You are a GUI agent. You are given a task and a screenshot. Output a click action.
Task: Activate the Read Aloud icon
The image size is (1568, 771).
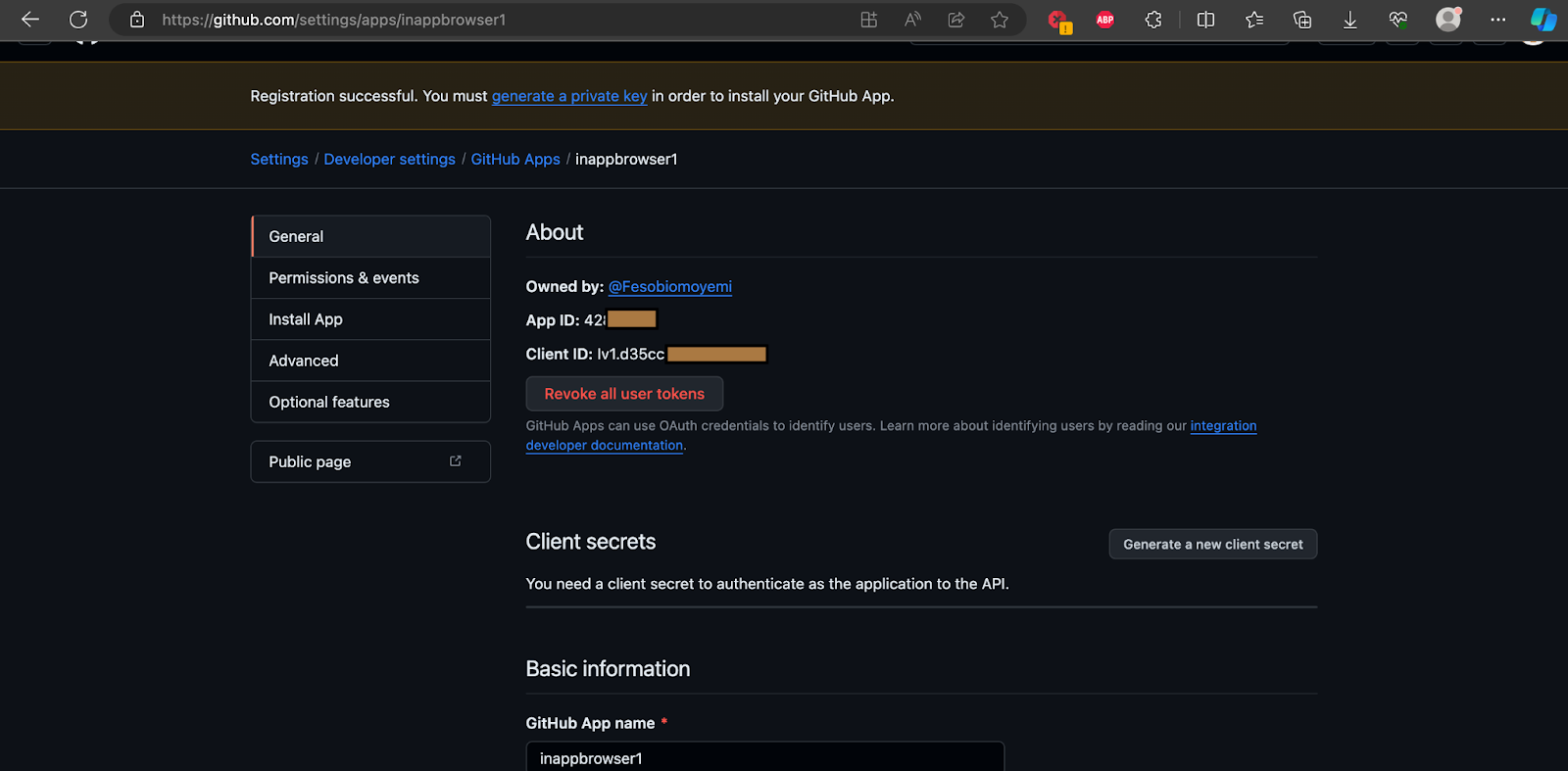(912, 20)
